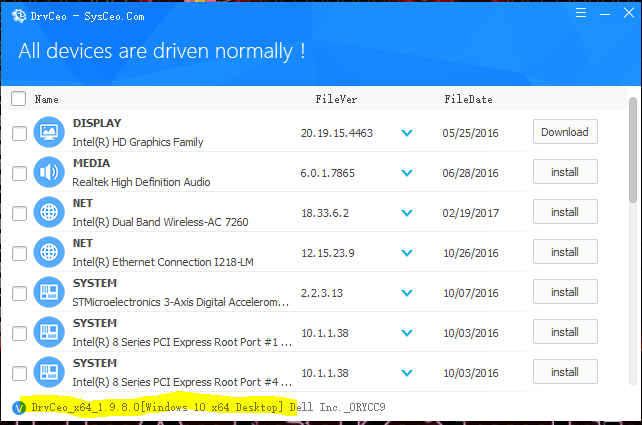Check the Ethernet Connection I218-LM checkbox
The width and height of the screenshot is (642, 425).
tap(19, 253)
